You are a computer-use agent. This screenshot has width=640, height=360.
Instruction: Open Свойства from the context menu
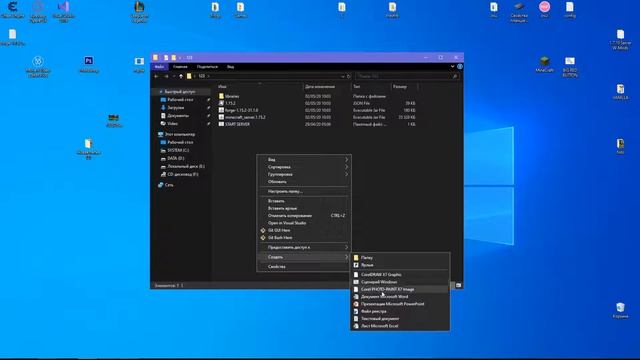(x=304, y=267)
